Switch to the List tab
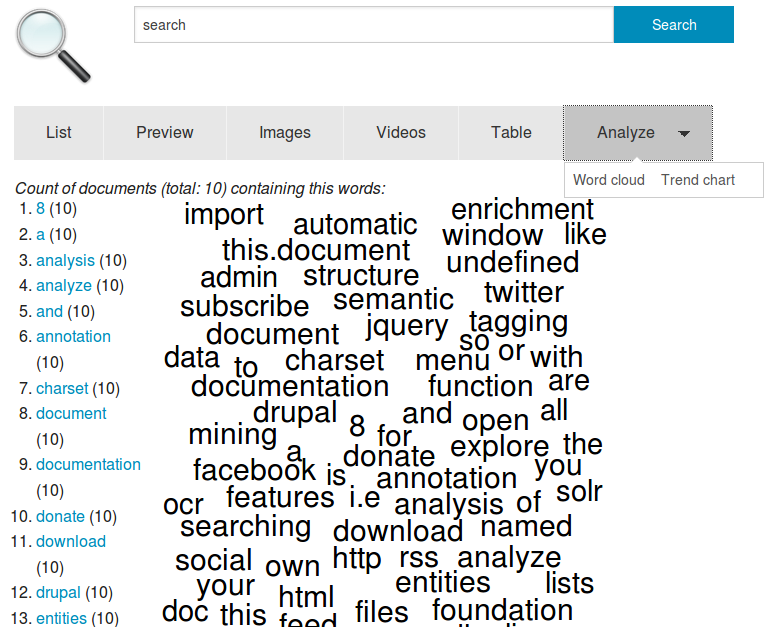Image resolution: width=773 pixels, height=627 pixels. tap(59, 133)
